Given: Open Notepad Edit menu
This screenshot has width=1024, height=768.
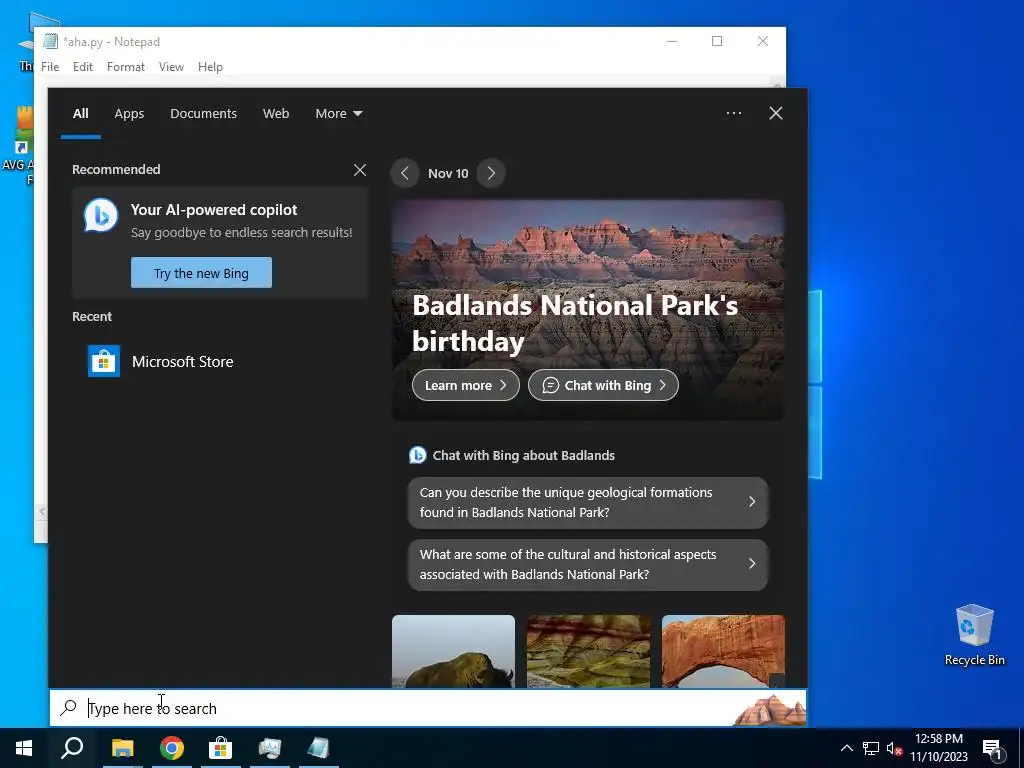Looking at the screenshot, I should click(x=83, y=67).
